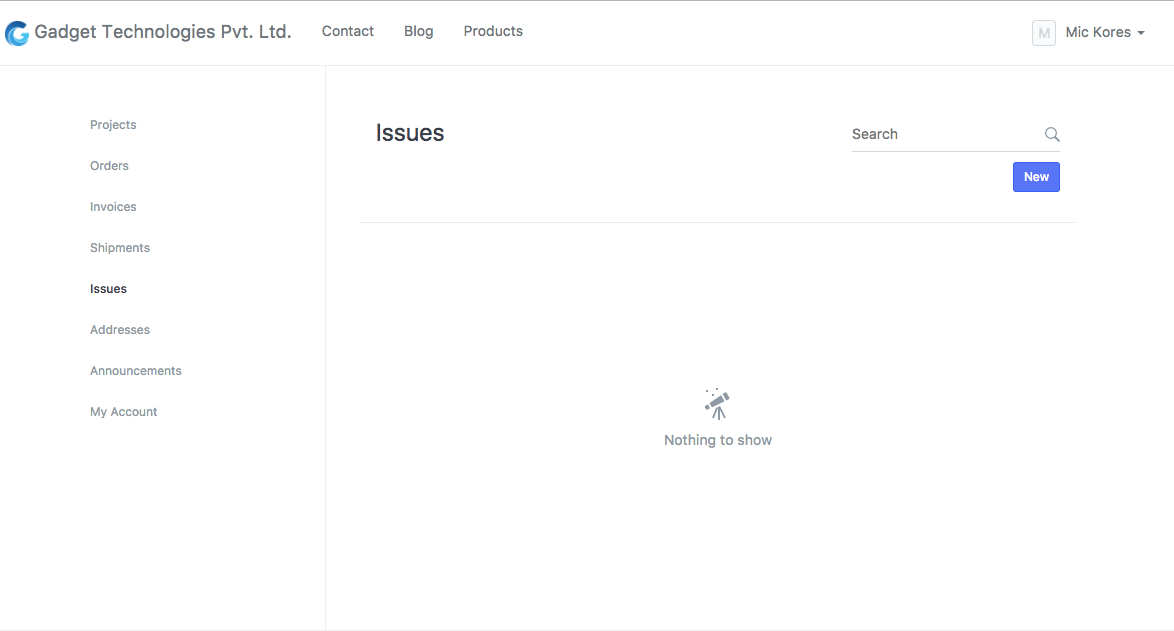Screen dimensions: 1174x631
Task: Navigate to Projects in the sidebar
Action: 113,124
